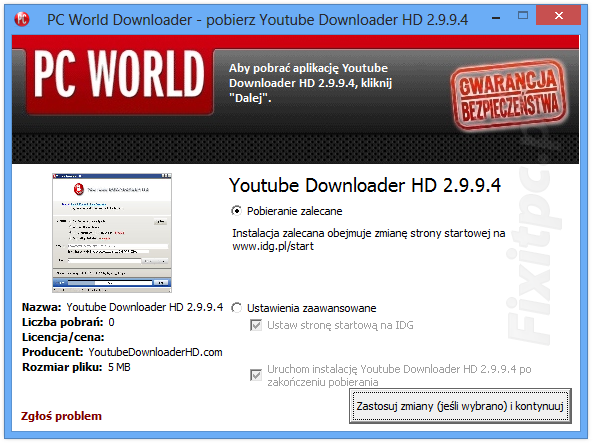Maximize the PC World Downloader window
Screen dimensions: 593x443
[523, 16]
